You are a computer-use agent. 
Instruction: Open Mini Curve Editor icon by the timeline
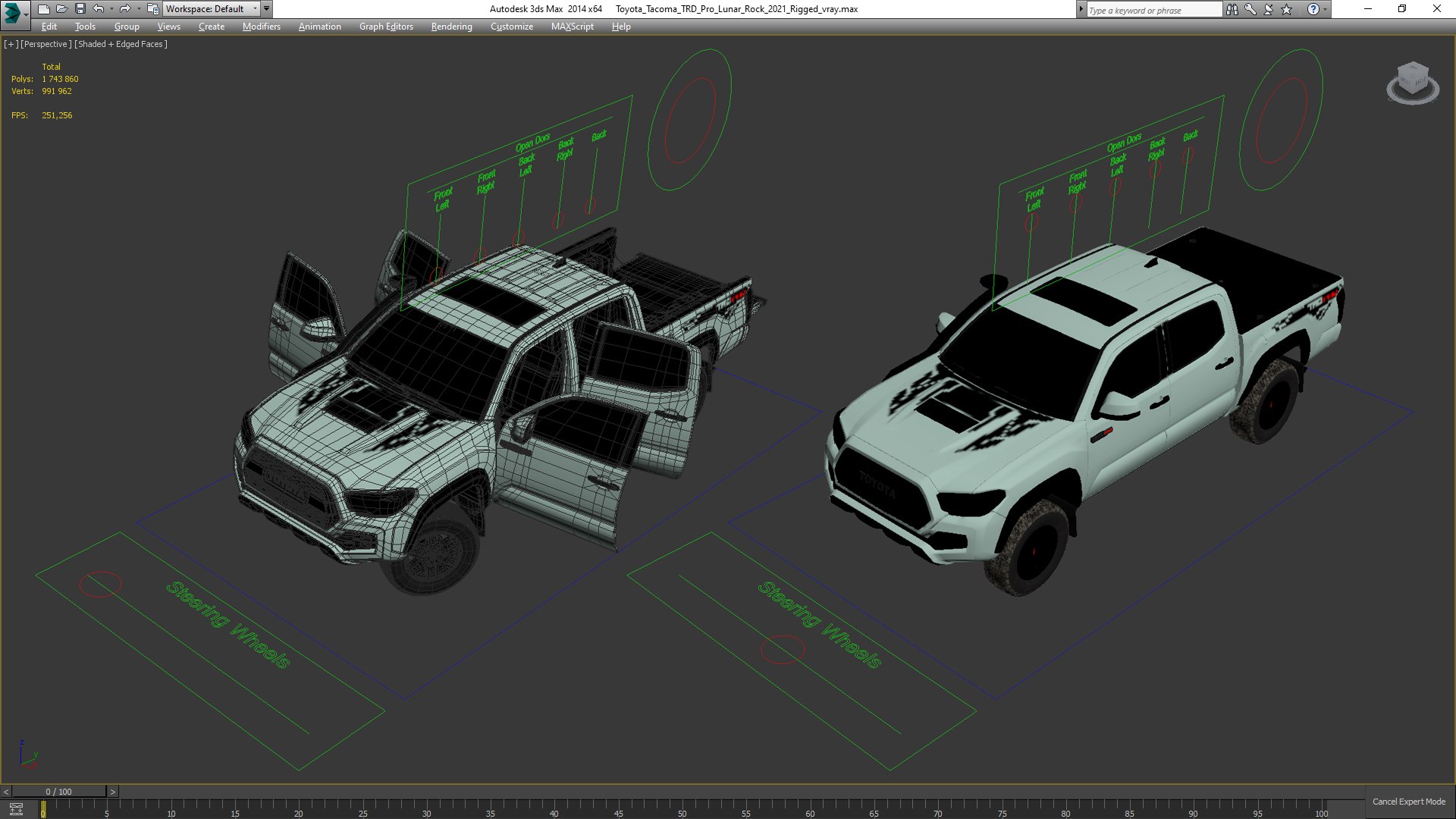[16, 808]
